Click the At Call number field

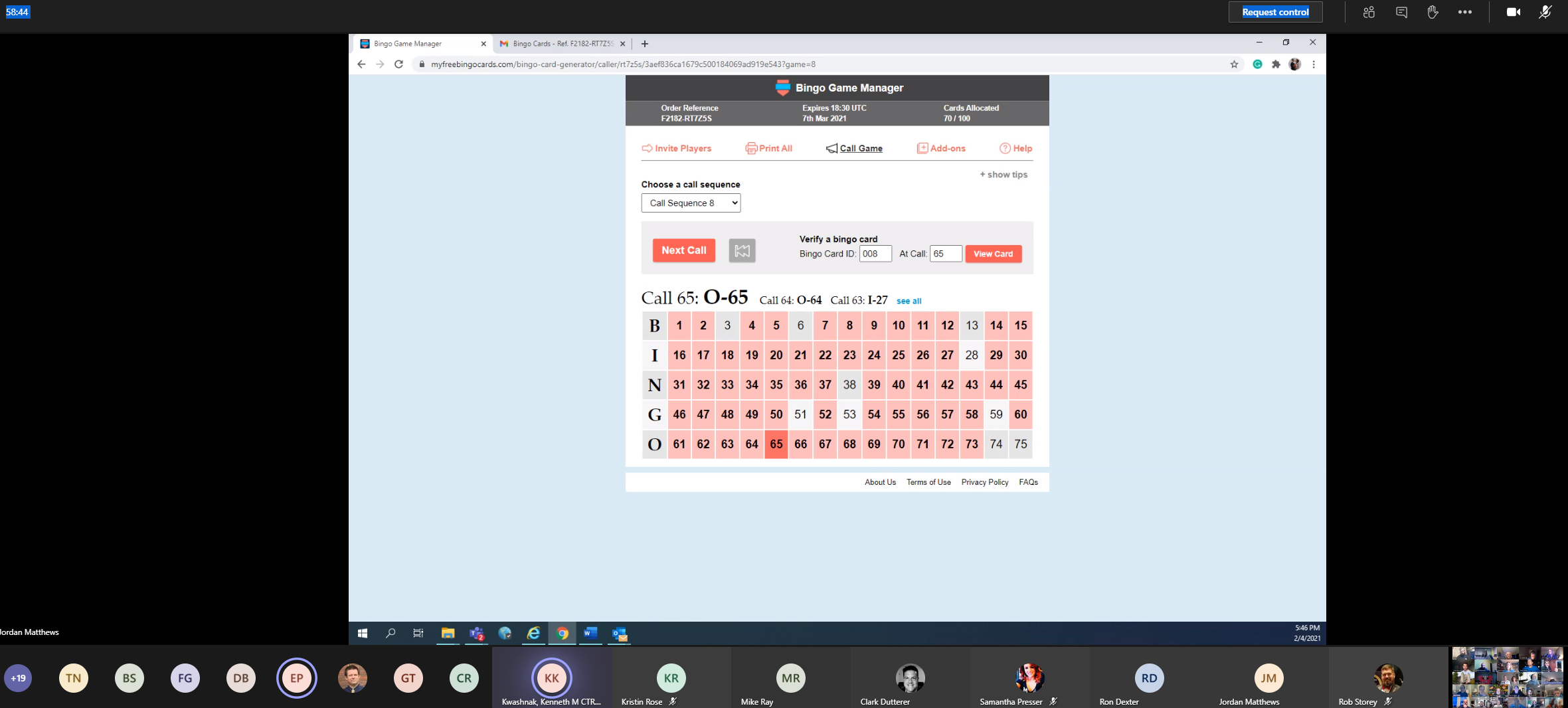point(946,254)
